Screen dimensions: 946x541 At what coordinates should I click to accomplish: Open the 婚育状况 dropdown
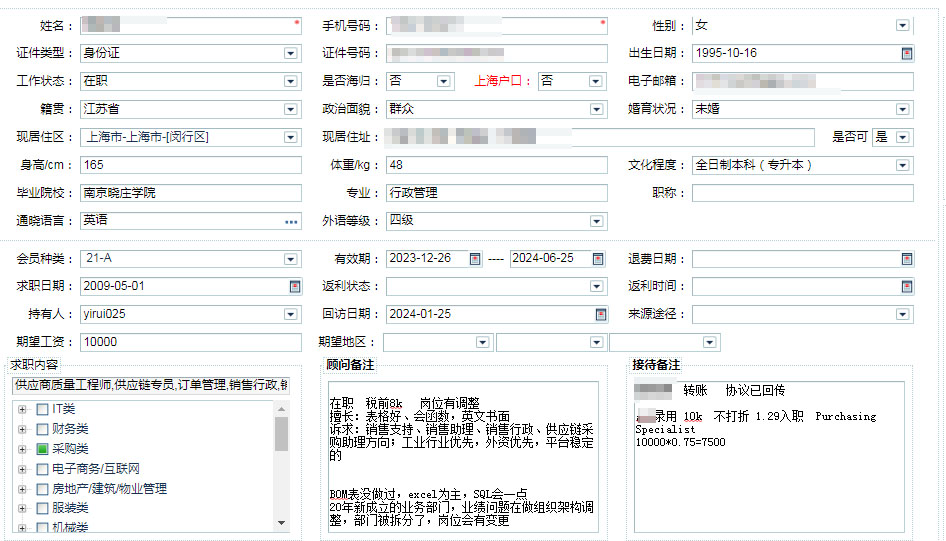903,110
